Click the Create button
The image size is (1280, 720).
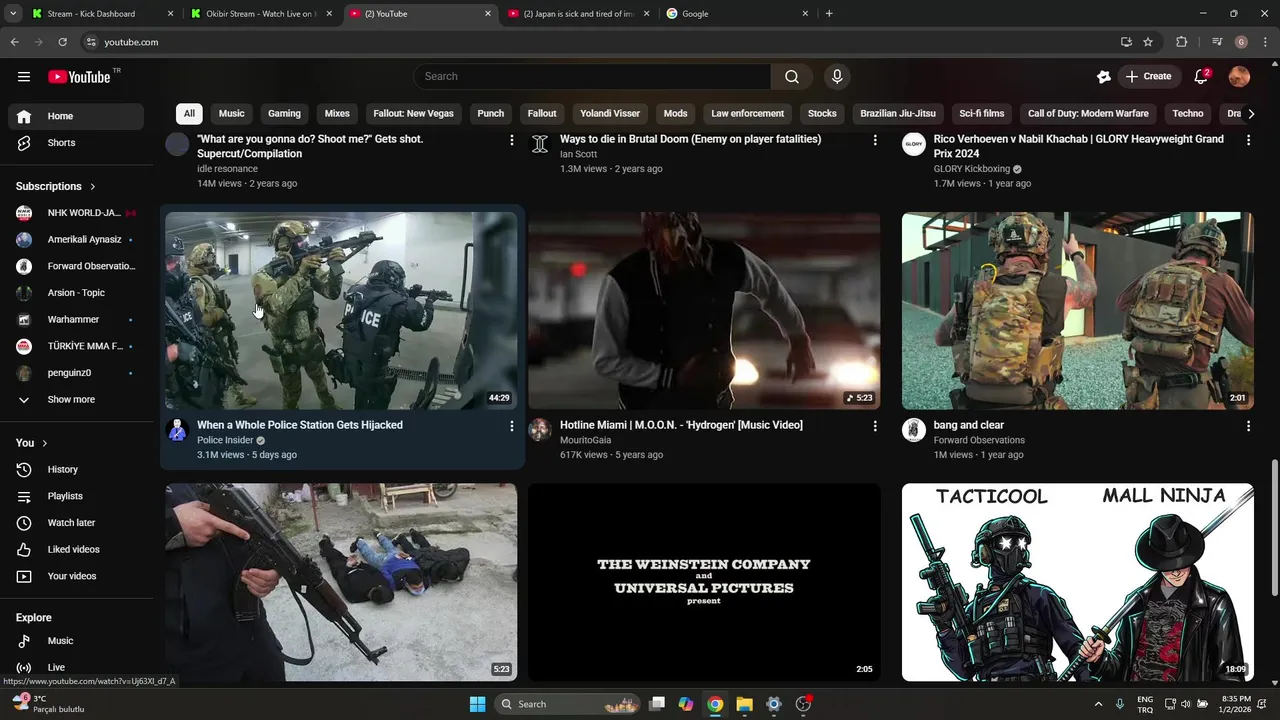point(1148,77)
